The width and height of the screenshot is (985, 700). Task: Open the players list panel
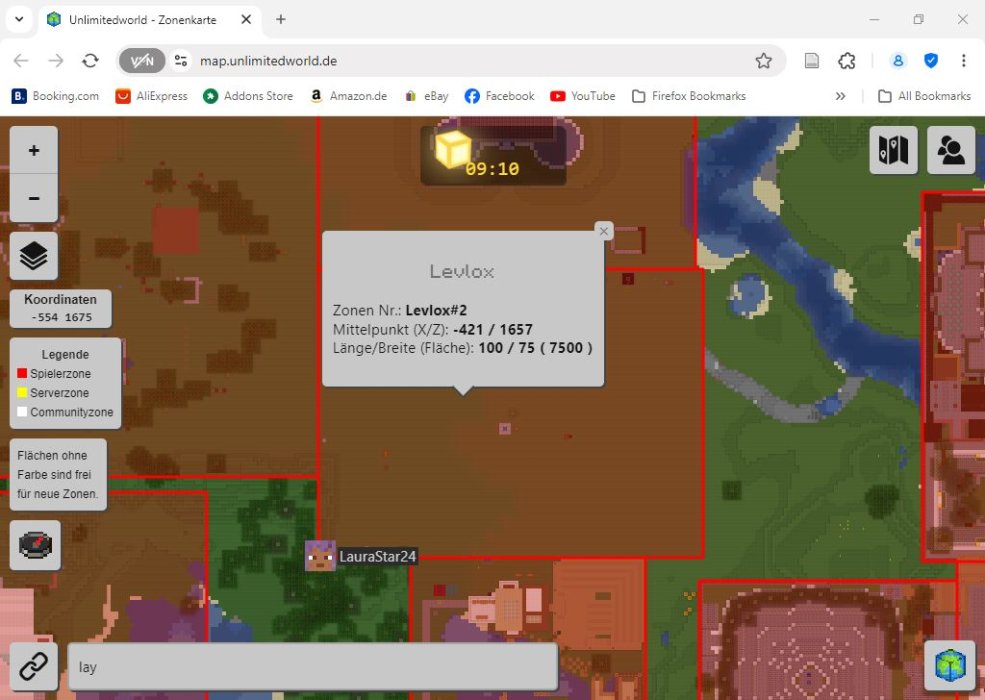pyautogui.click(x=951, y=150)
